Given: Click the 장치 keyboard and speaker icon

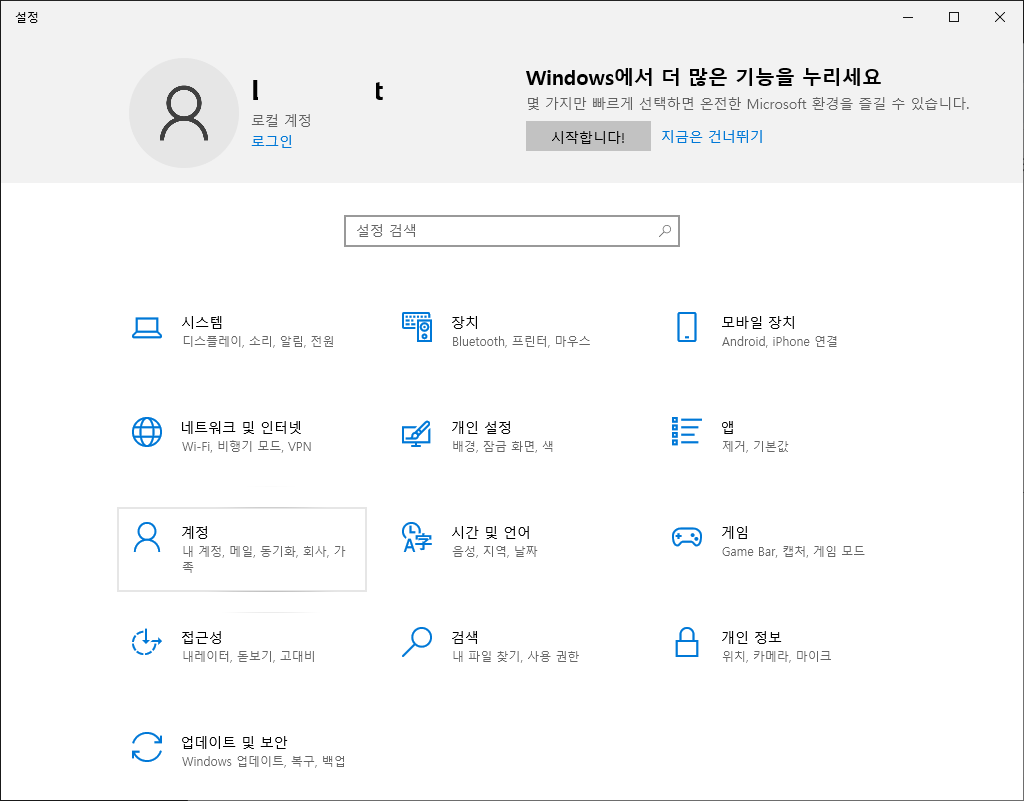Looking at the screenshot, I should [x=417, y=326].
